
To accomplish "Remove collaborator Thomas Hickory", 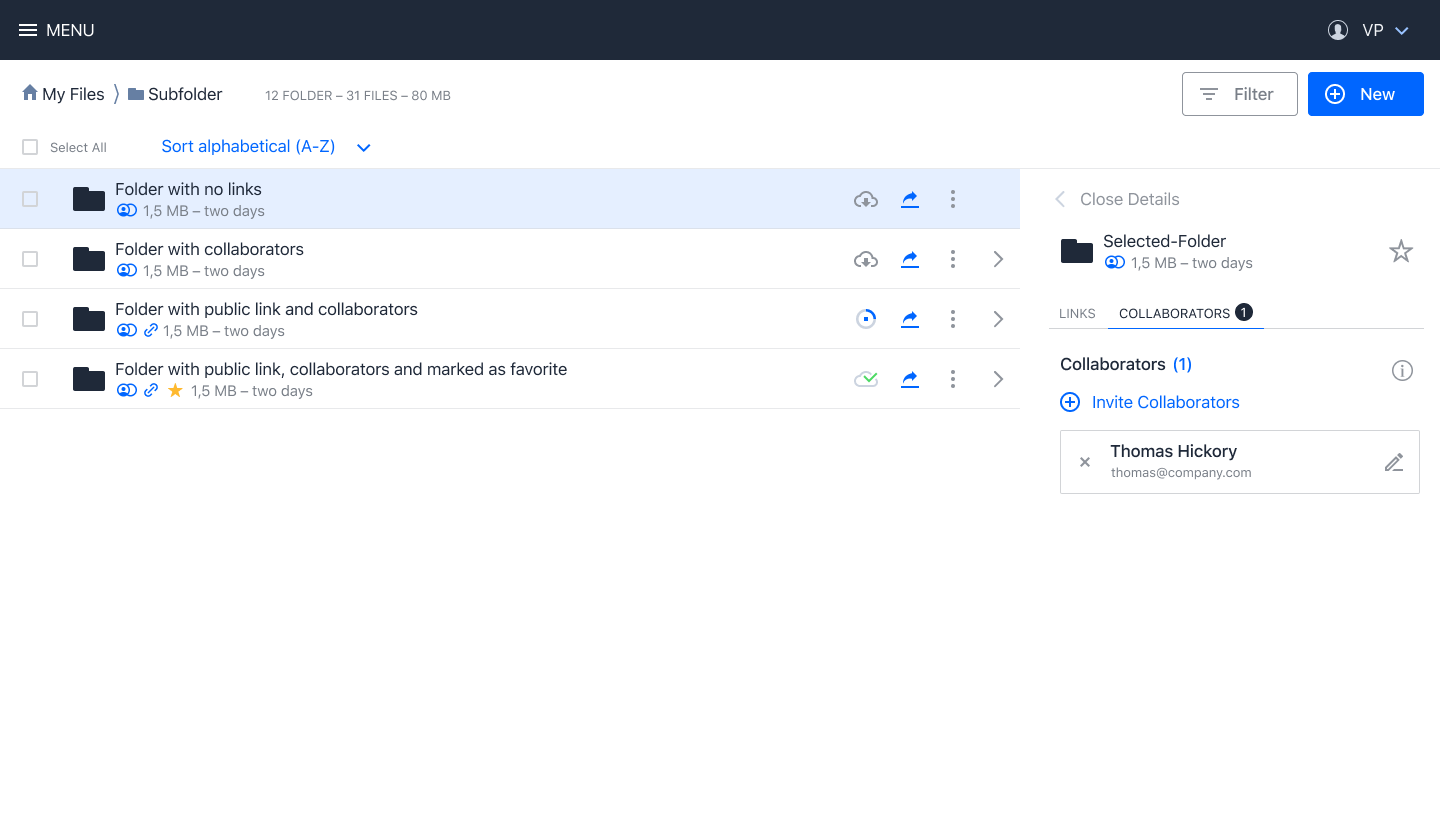I will (x=1085, y=462).
